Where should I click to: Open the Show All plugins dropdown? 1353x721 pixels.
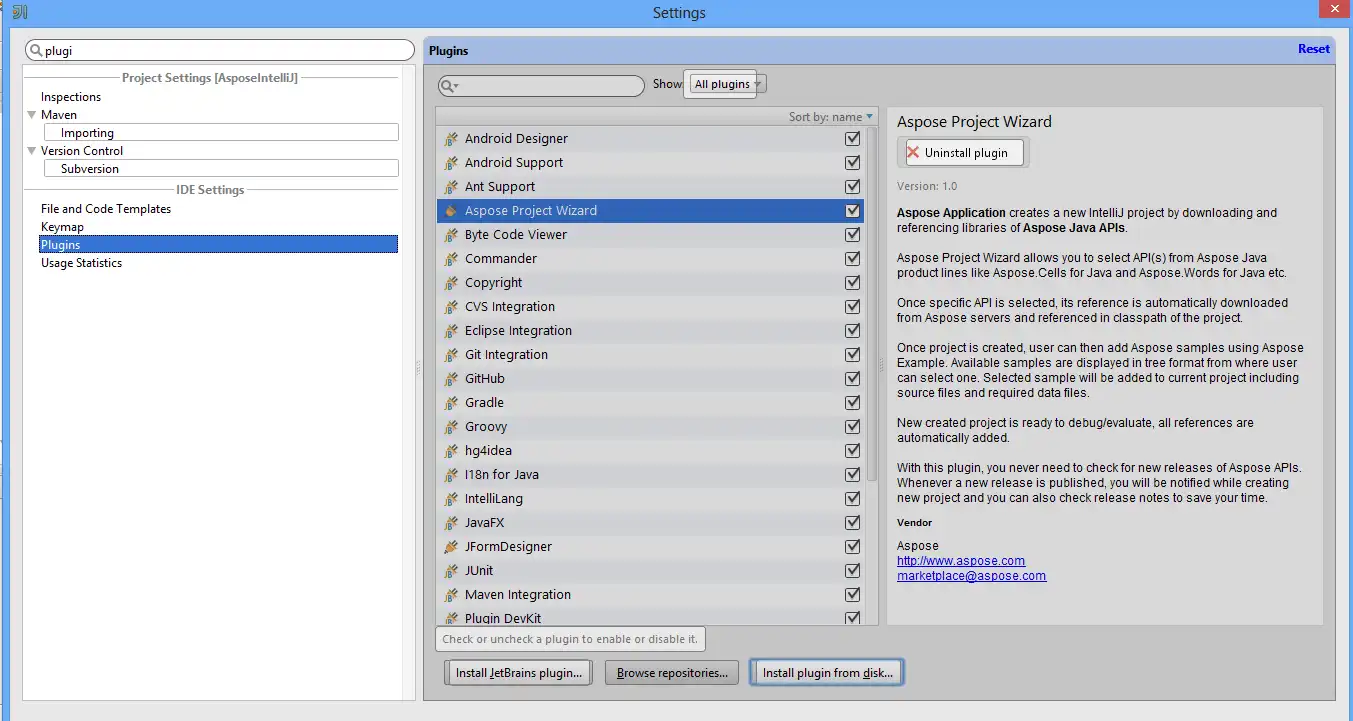tap(727, 84)
